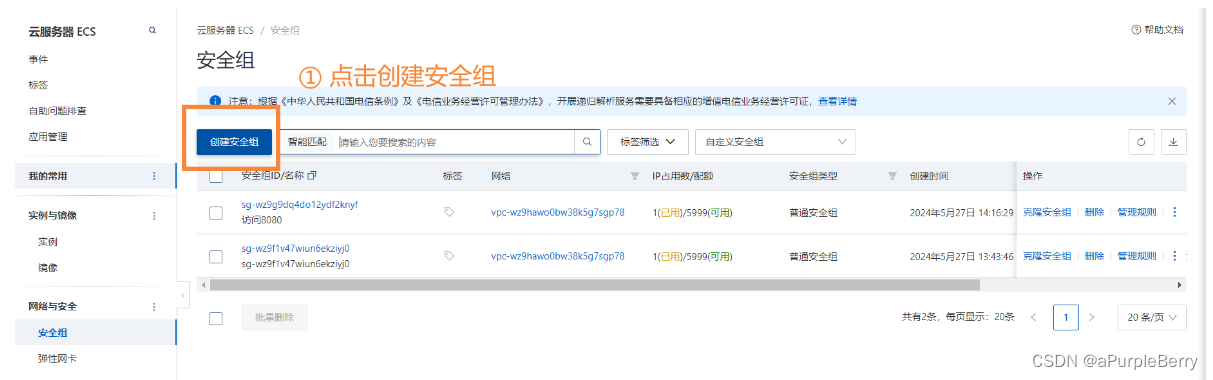Open 镜像 in the sidebar
Screen dimensions: 1213x380
pos(48,267)
